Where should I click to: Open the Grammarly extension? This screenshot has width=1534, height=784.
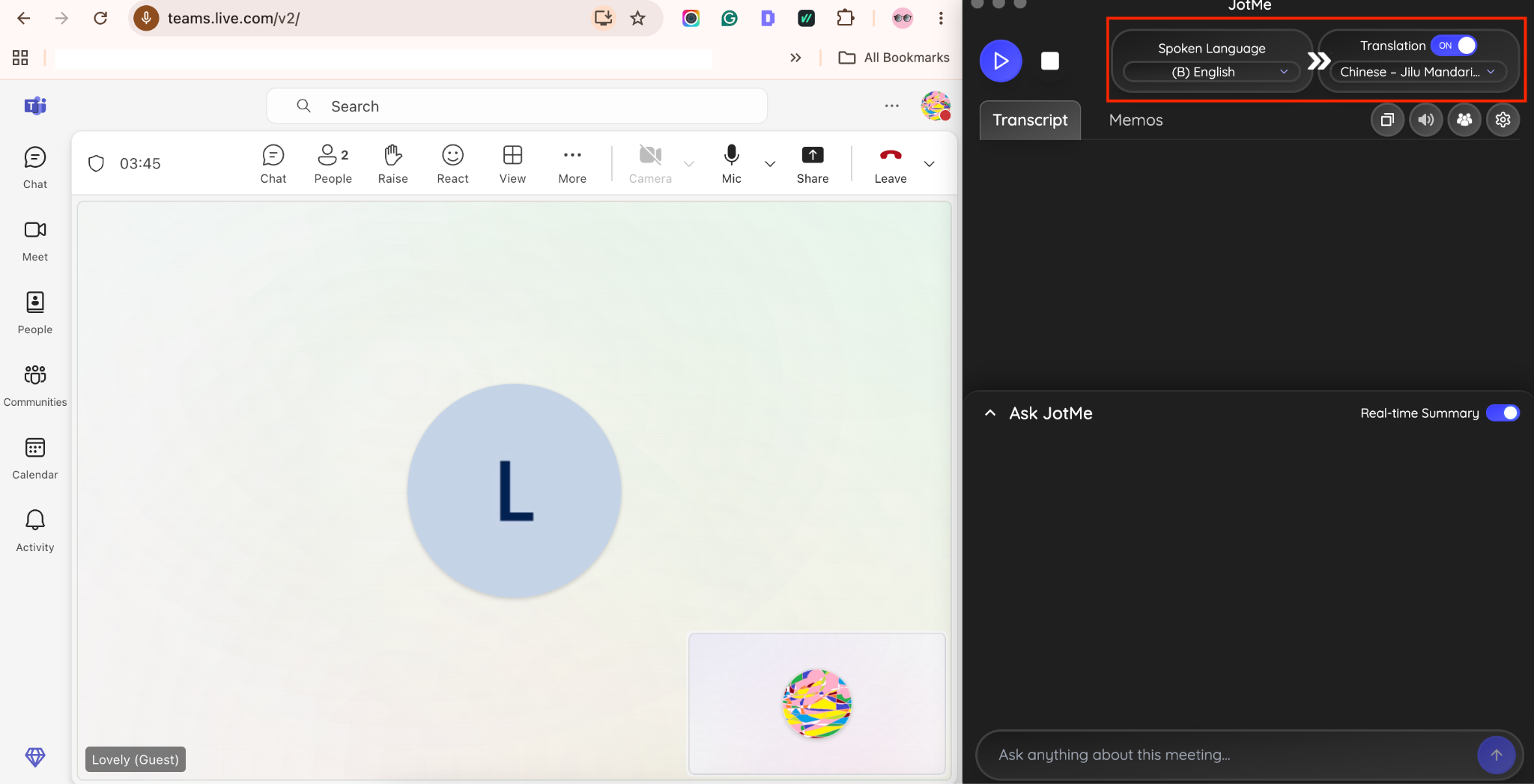pyautogui.click(x=729, y=18)
